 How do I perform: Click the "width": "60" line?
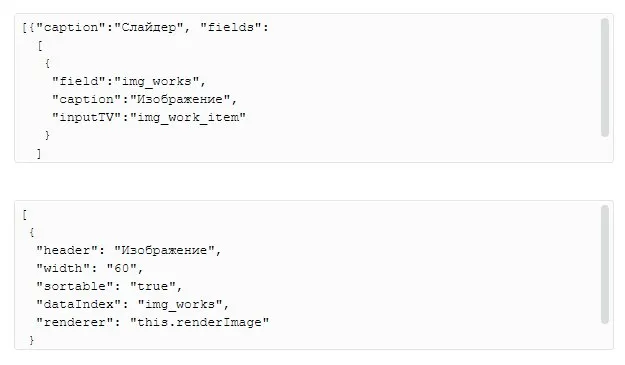(90, 269)
